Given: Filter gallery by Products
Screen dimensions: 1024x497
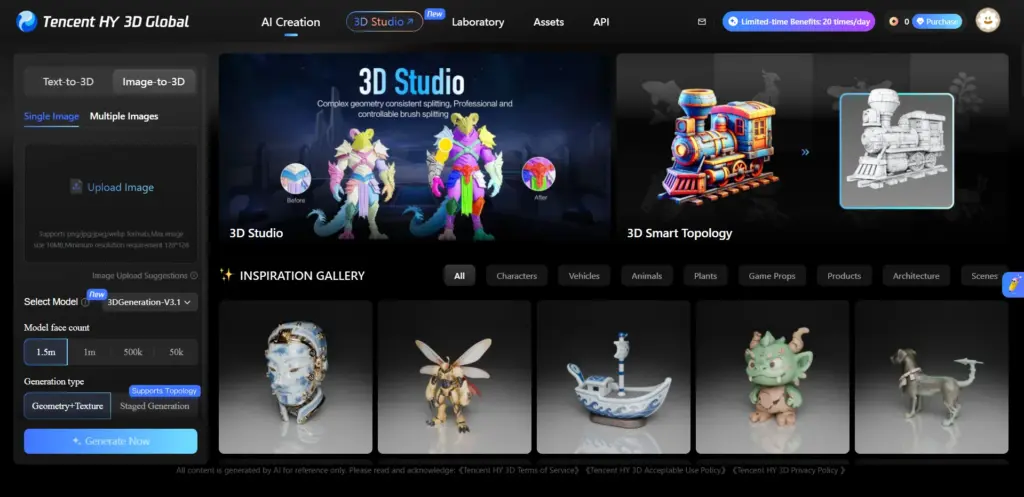Looking at the screenshot, I should (x=844, y=276).
